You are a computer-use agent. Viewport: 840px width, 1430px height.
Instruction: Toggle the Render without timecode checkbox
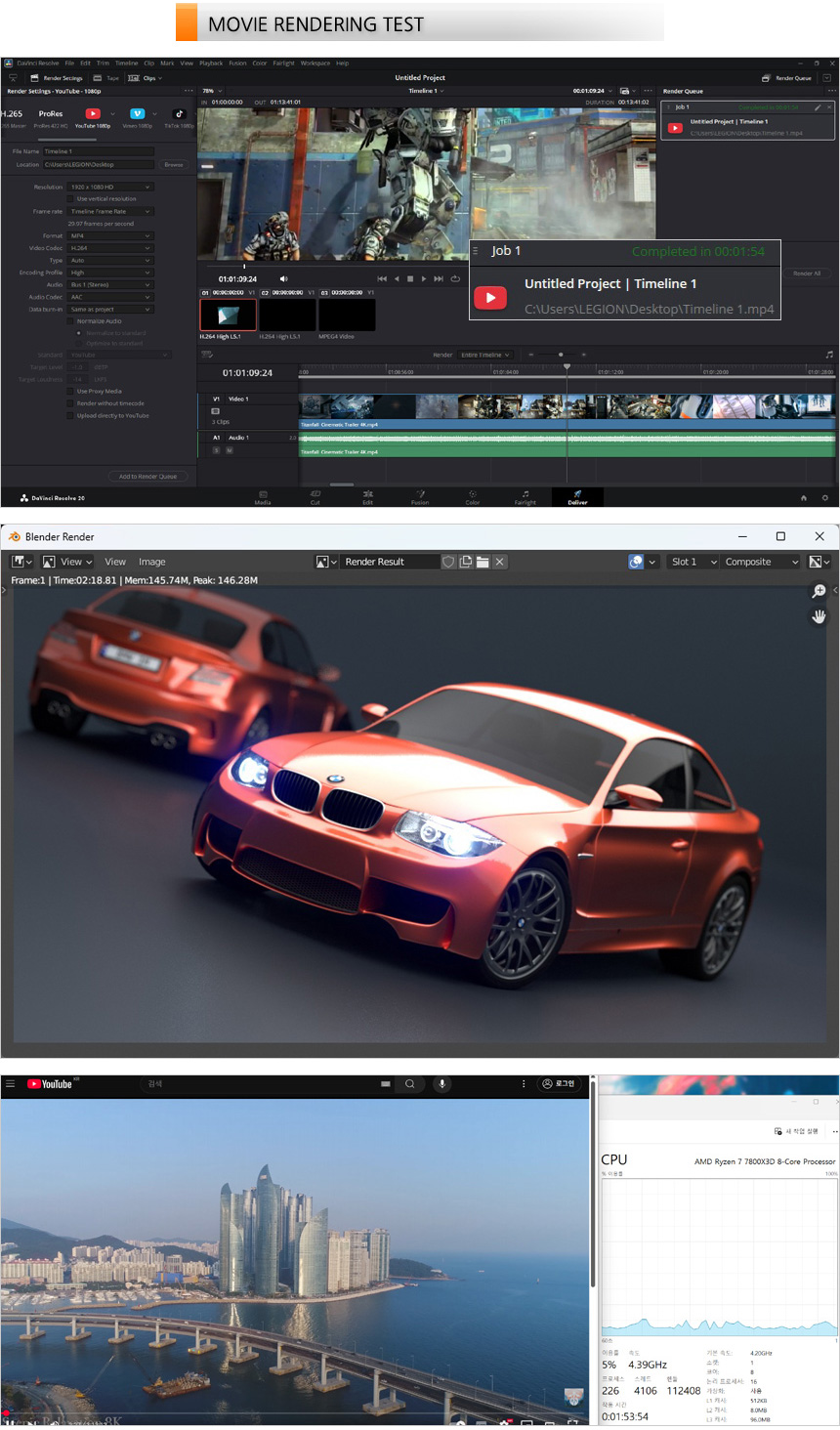coord(71,403)
